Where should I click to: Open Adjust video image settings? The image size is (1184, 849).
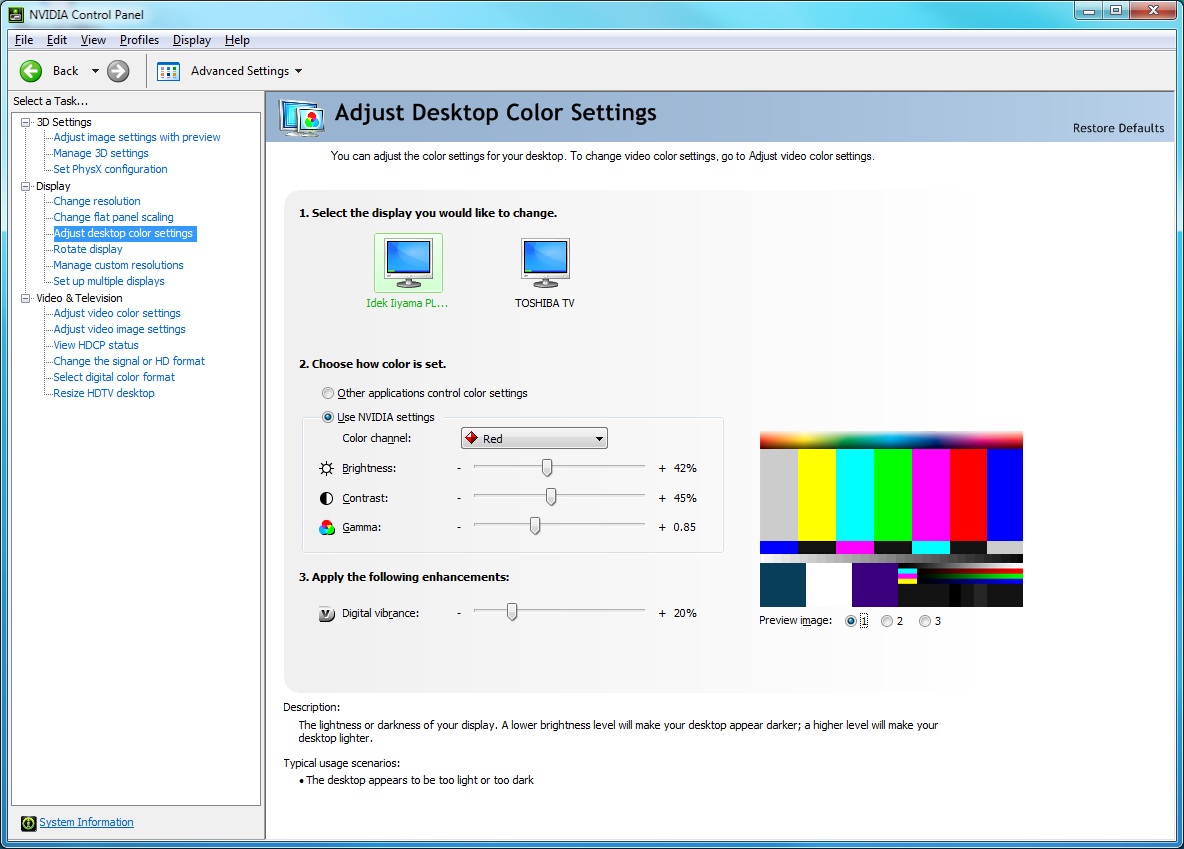(x=119, y=329)
